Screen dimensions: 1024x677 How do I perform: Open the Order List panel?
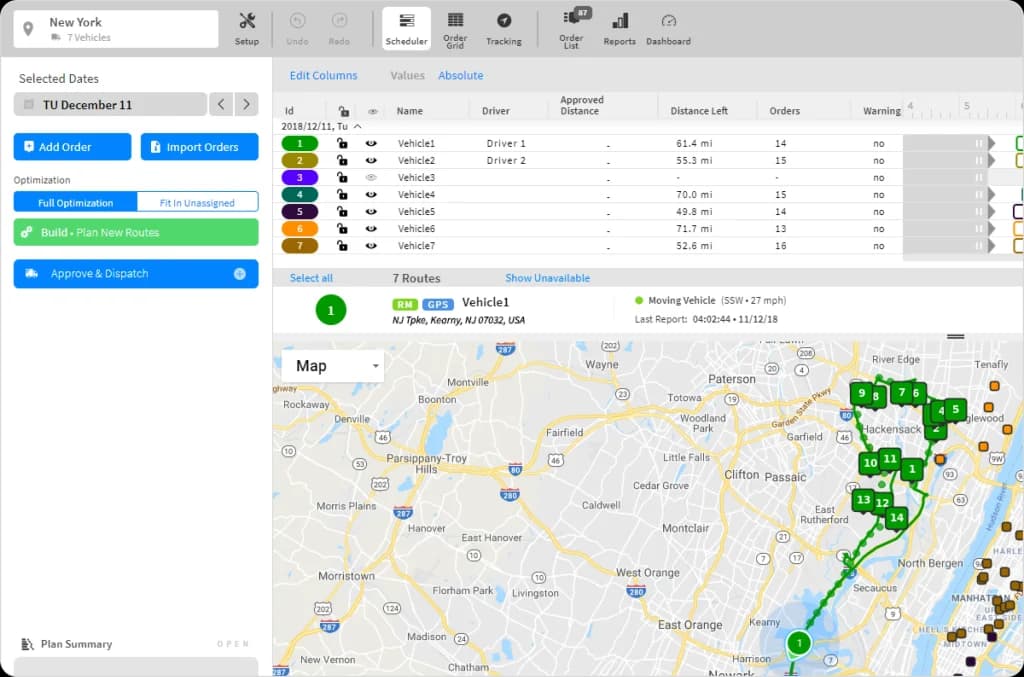coord(571,27)
